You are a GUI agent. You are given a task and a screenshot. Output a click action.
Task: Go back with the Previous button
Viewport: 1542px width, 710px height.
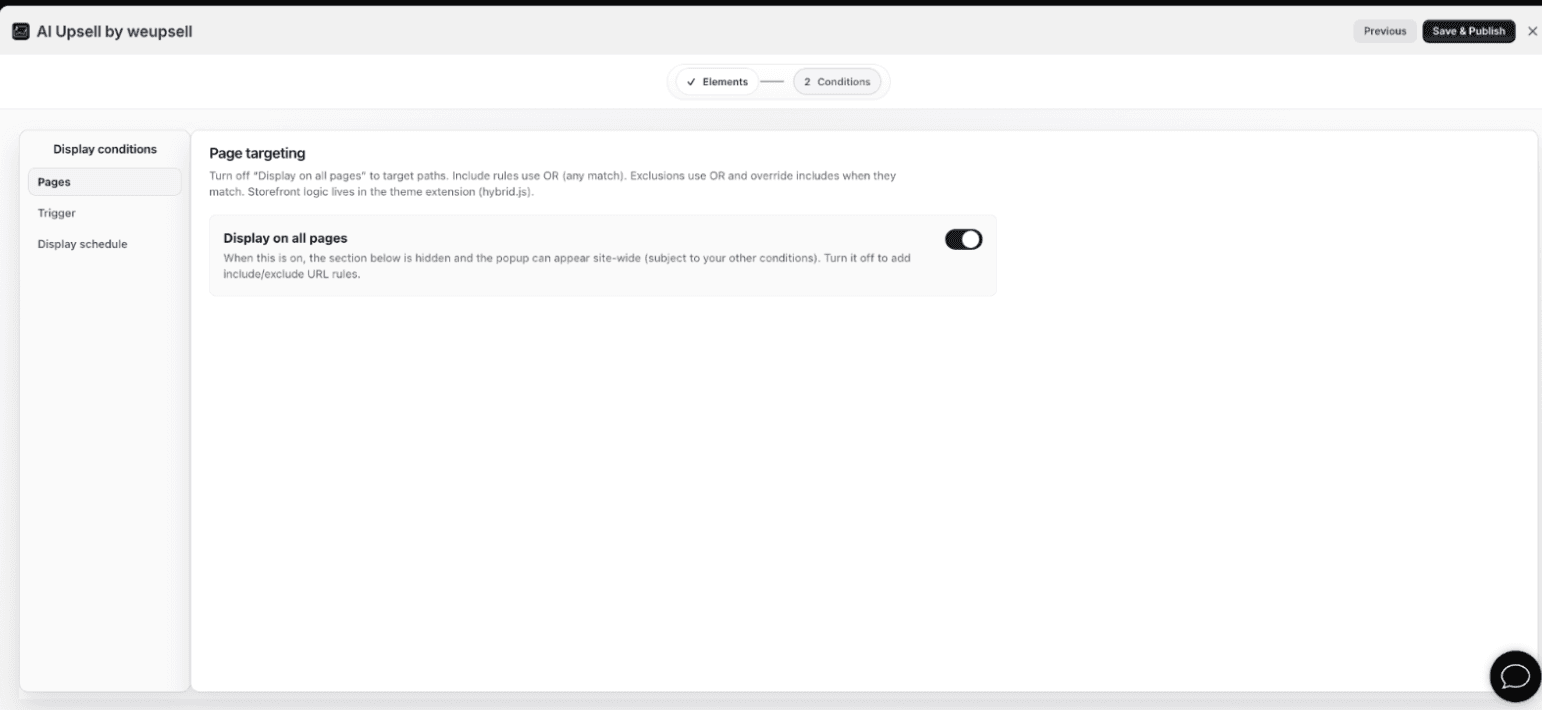(x=1385, y=31)
